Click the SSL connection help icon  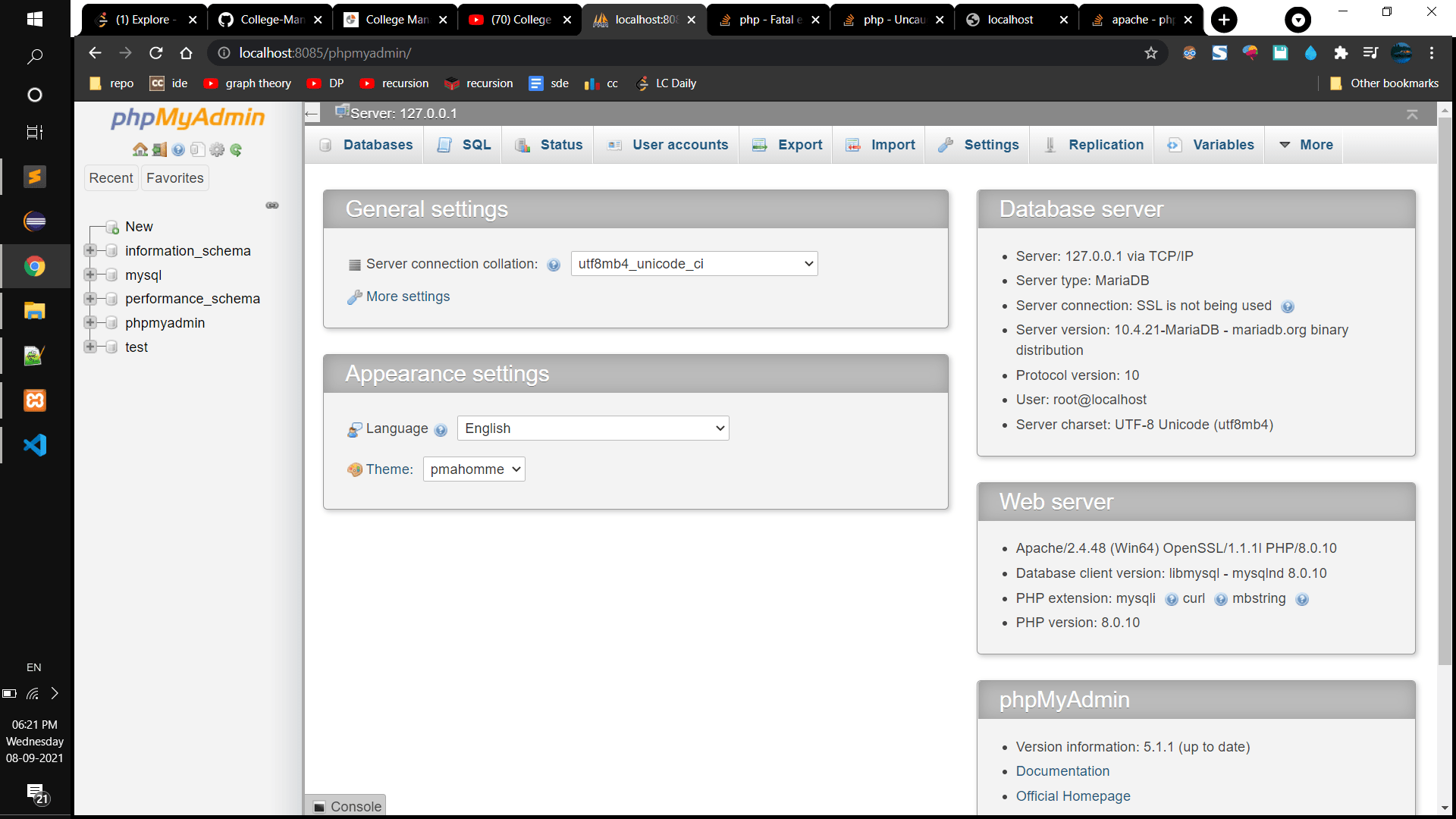[1288, 306]
